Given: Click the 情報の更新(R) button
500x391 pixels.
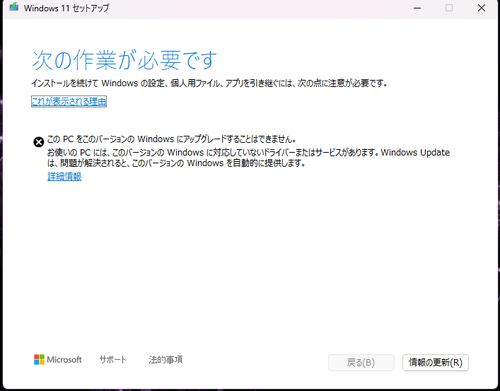Looking at the screenshot, I should tap(435, 362).
